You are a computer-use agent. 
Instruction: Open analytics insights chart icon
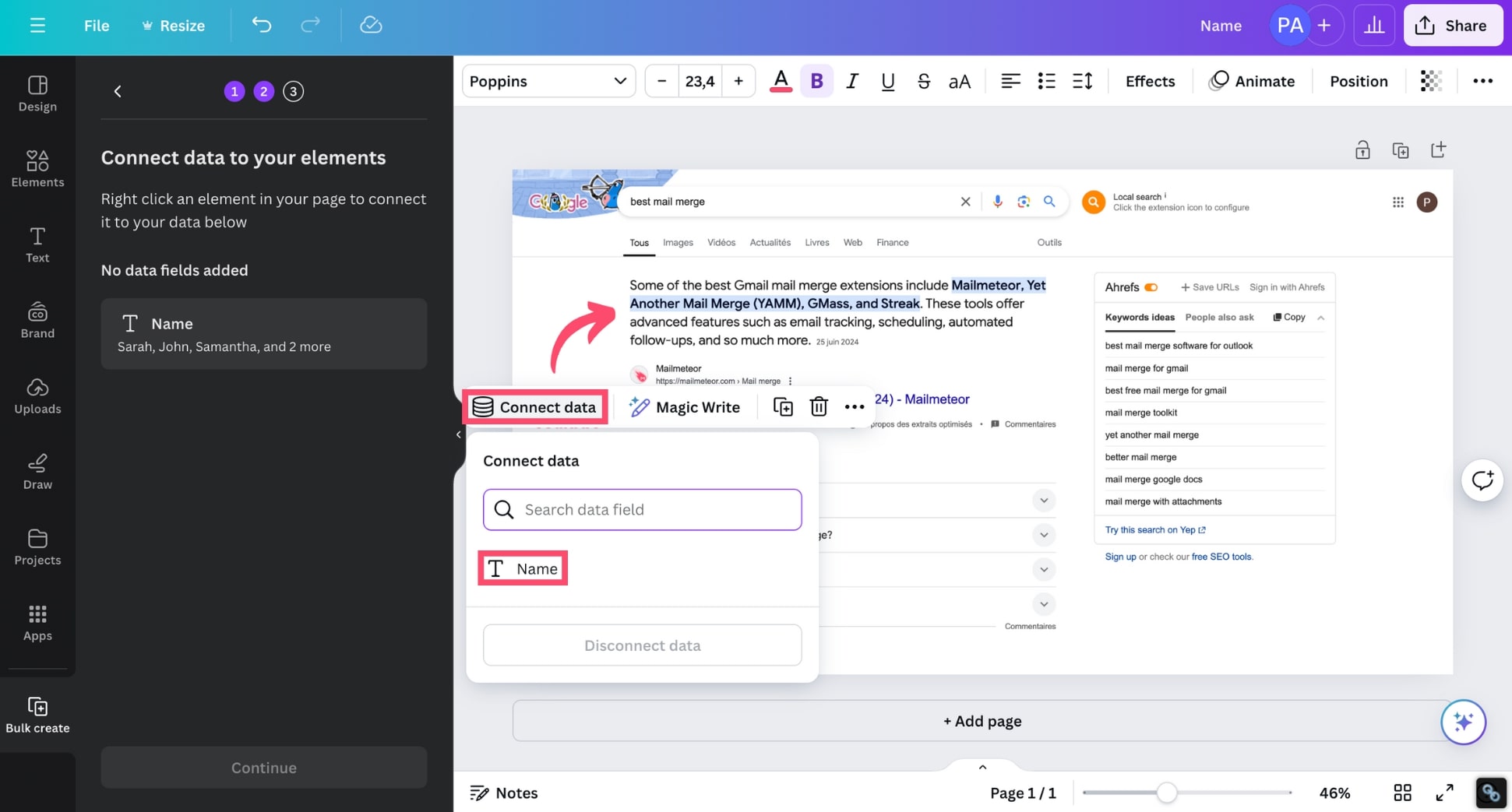click(x=1374, y=26)
